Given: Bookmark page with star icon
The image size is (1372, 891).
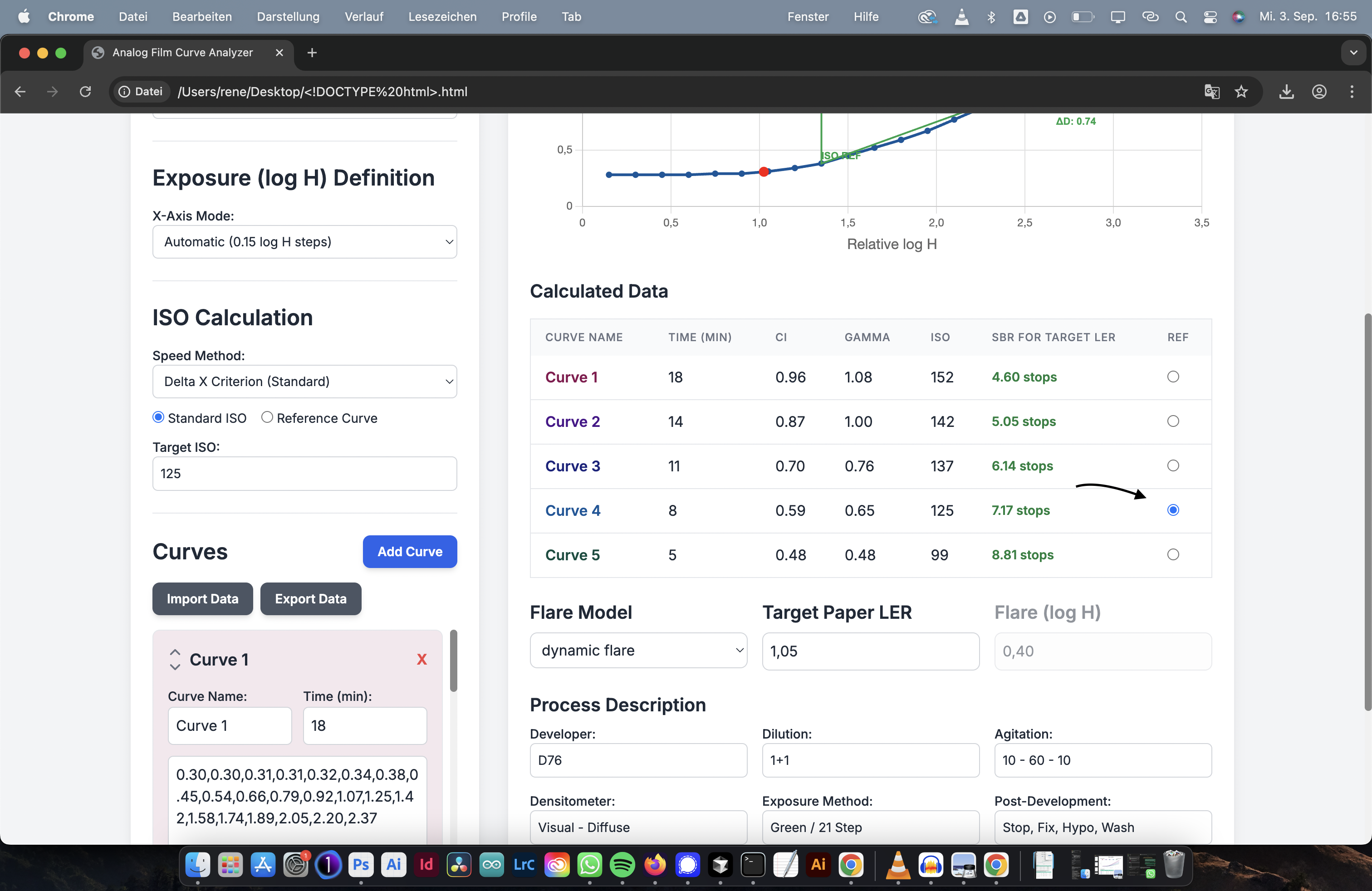Looking at the screenshot, I should (x=1241, y=92).
